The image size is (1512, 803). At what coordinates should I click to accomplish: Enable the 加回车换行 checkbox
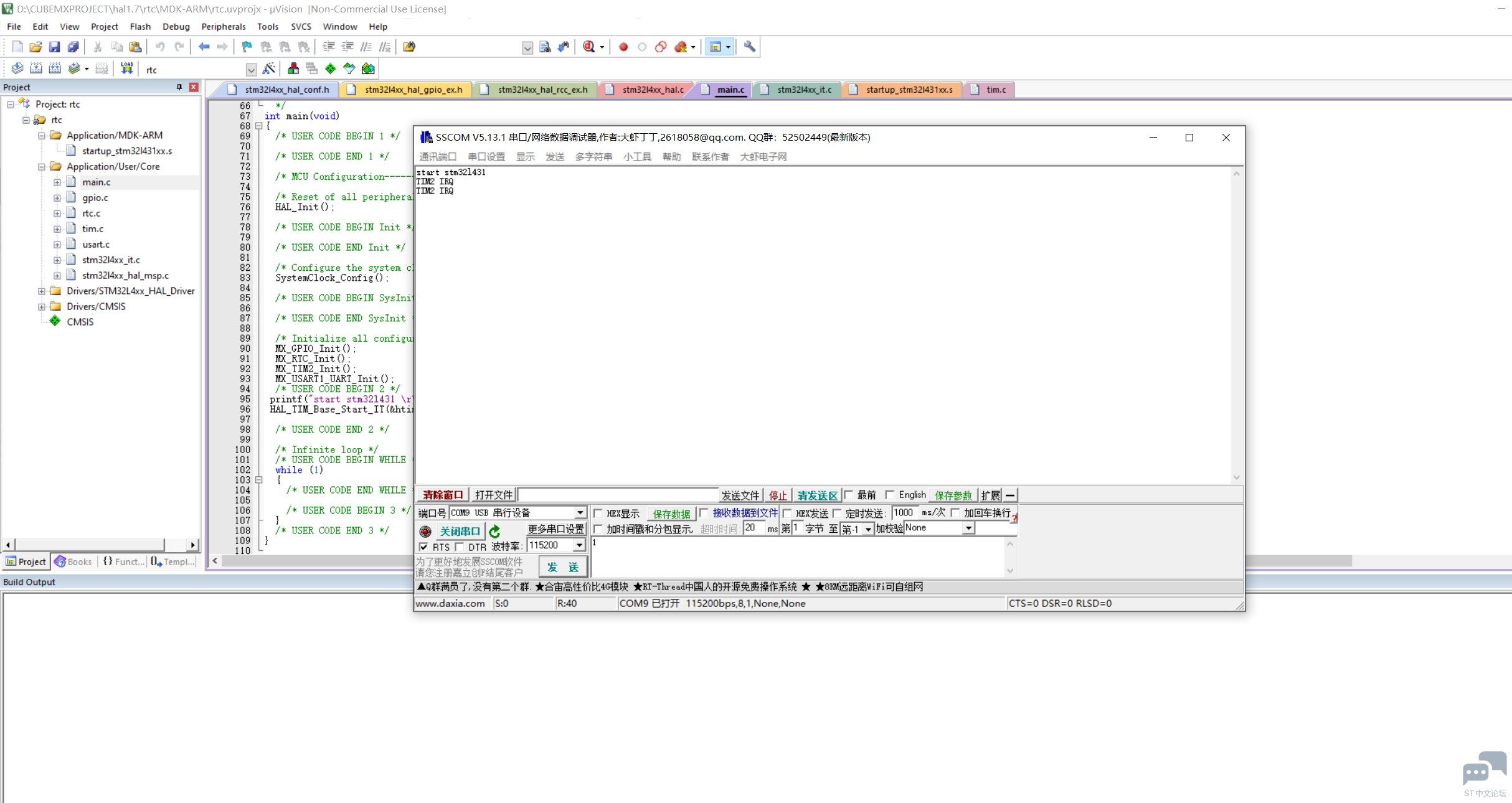point(955,513)
